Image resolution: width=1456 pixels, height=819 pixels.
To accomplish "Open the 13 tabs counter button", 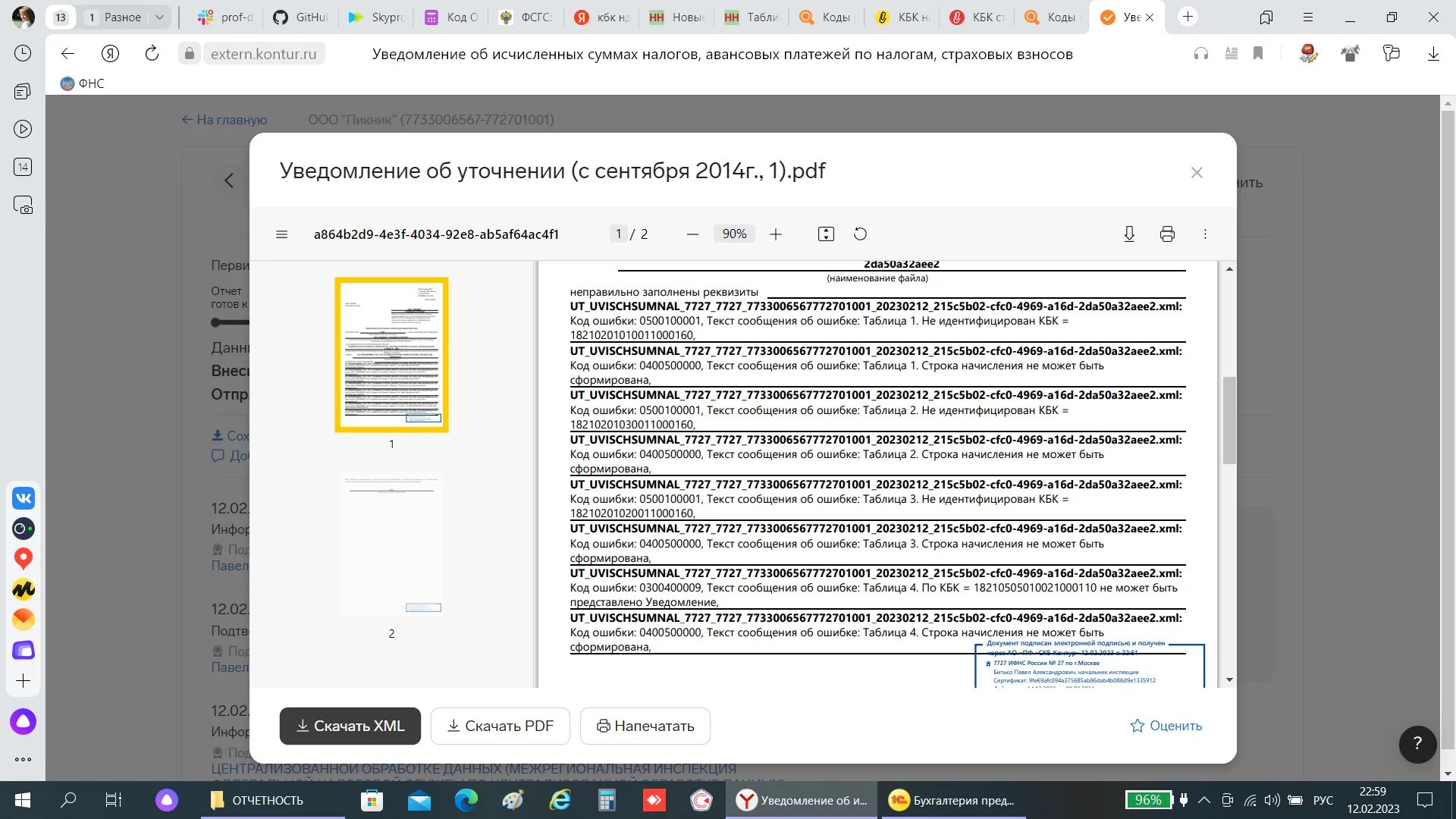I will click(61, 17).
